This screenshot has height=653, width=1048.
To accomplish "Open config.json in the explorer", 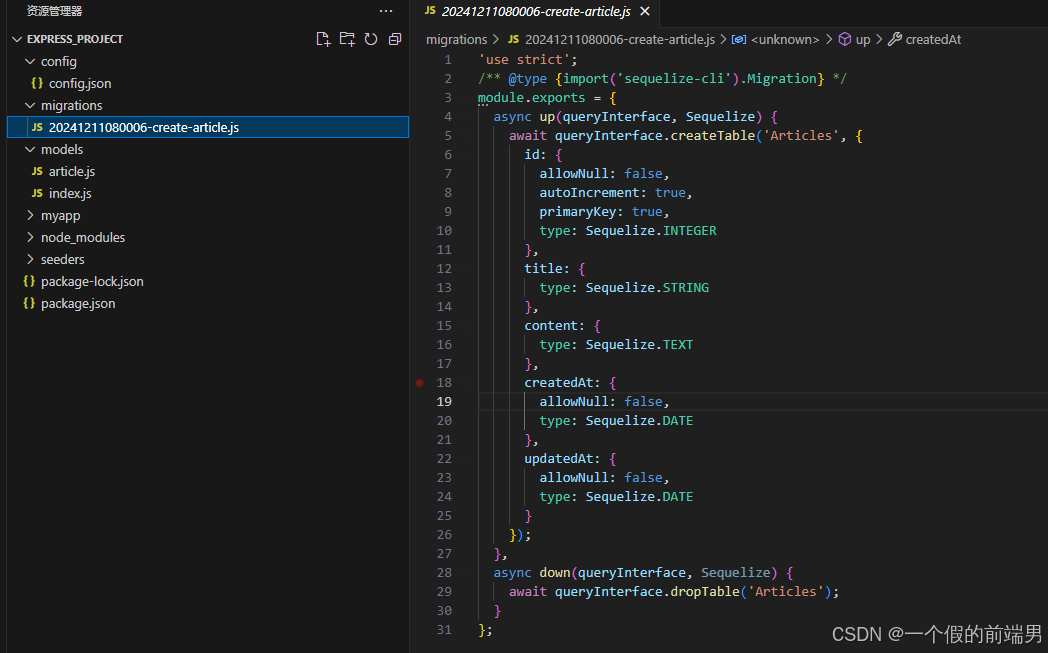I will pyautogui.click(x=80, y=84).
